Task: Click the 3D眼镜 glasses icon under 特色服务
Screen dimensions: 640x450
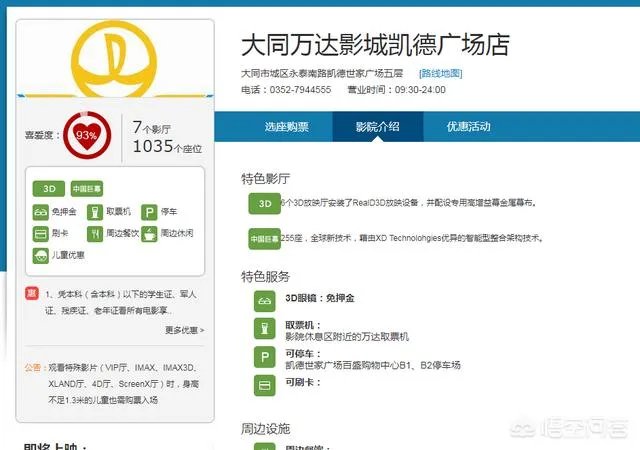Action: pos(264,301)
